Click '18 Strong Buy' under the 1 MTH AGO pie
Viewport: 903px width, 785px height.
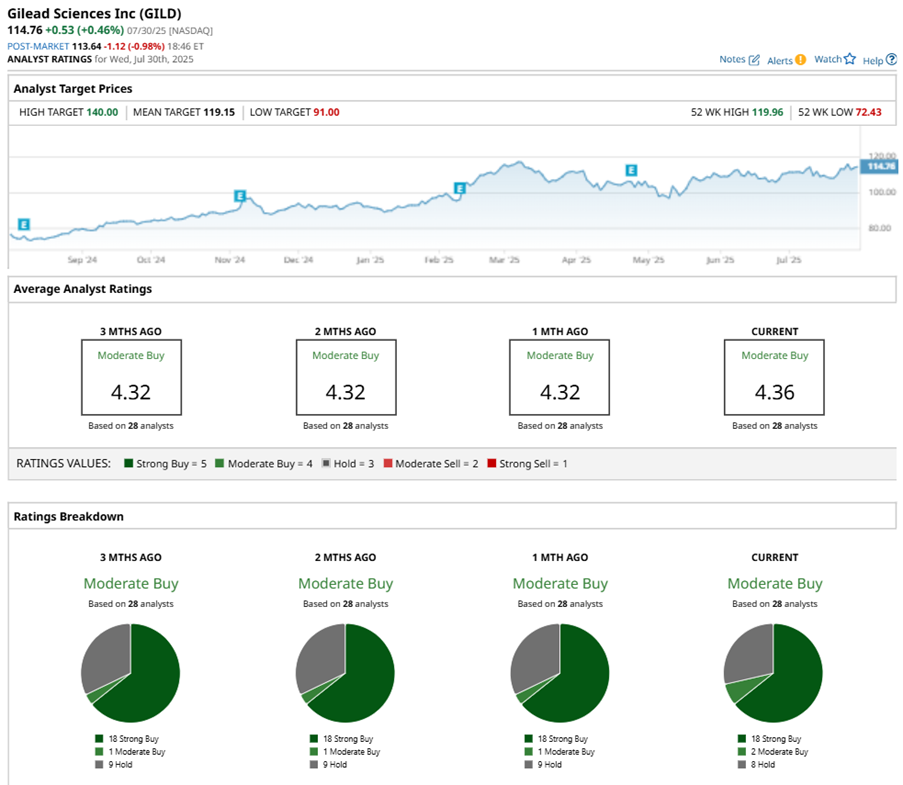[556, 738]
